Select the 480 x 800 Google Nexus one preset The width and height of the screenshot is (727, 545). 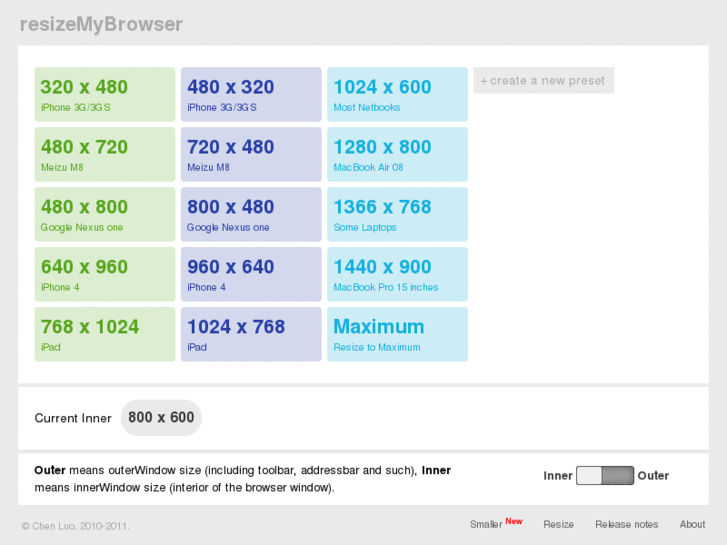point(105,214)
